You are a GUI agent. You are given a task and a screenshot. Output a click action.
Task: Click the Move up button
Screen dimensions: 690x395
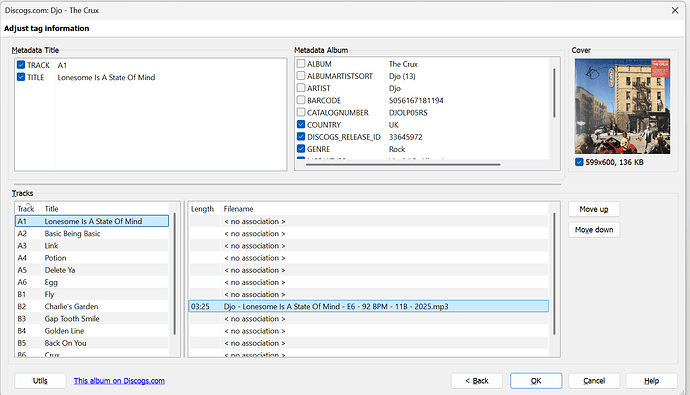pos(594,209)
